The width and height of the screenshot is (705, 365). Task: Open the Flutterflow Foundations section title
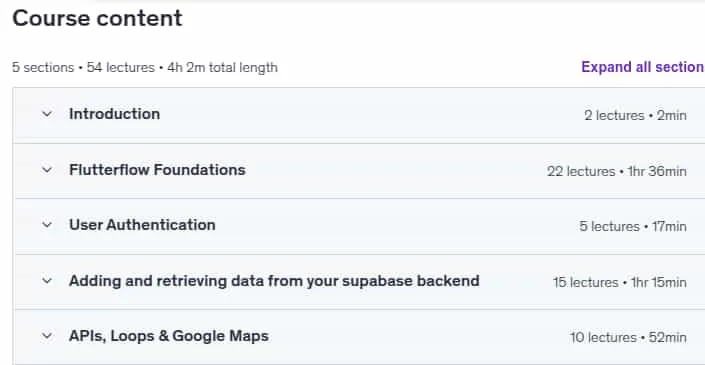click(157, 169)
